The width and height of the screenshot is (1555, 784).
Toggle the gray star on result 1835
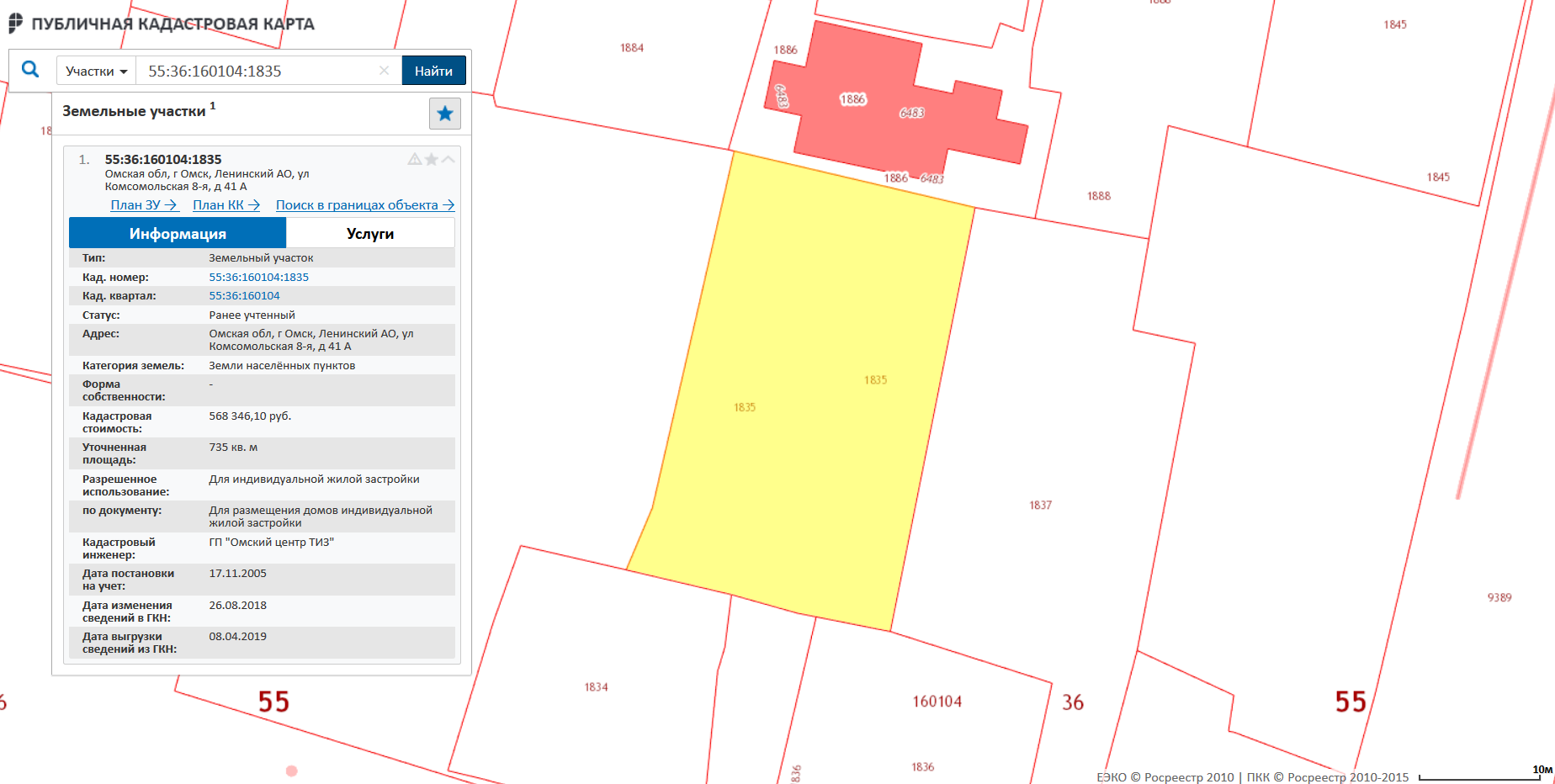pyautogui.click(x=431, y=159)
